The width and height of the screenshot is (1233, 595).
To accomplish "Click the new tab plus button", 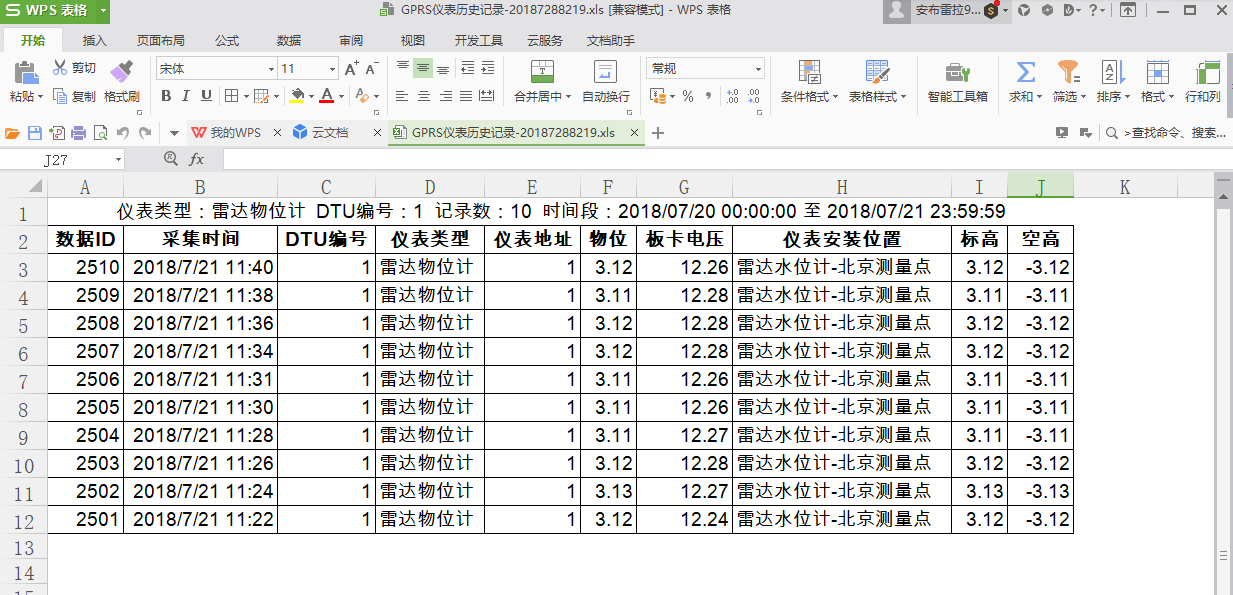I will (x=657, y=133).
